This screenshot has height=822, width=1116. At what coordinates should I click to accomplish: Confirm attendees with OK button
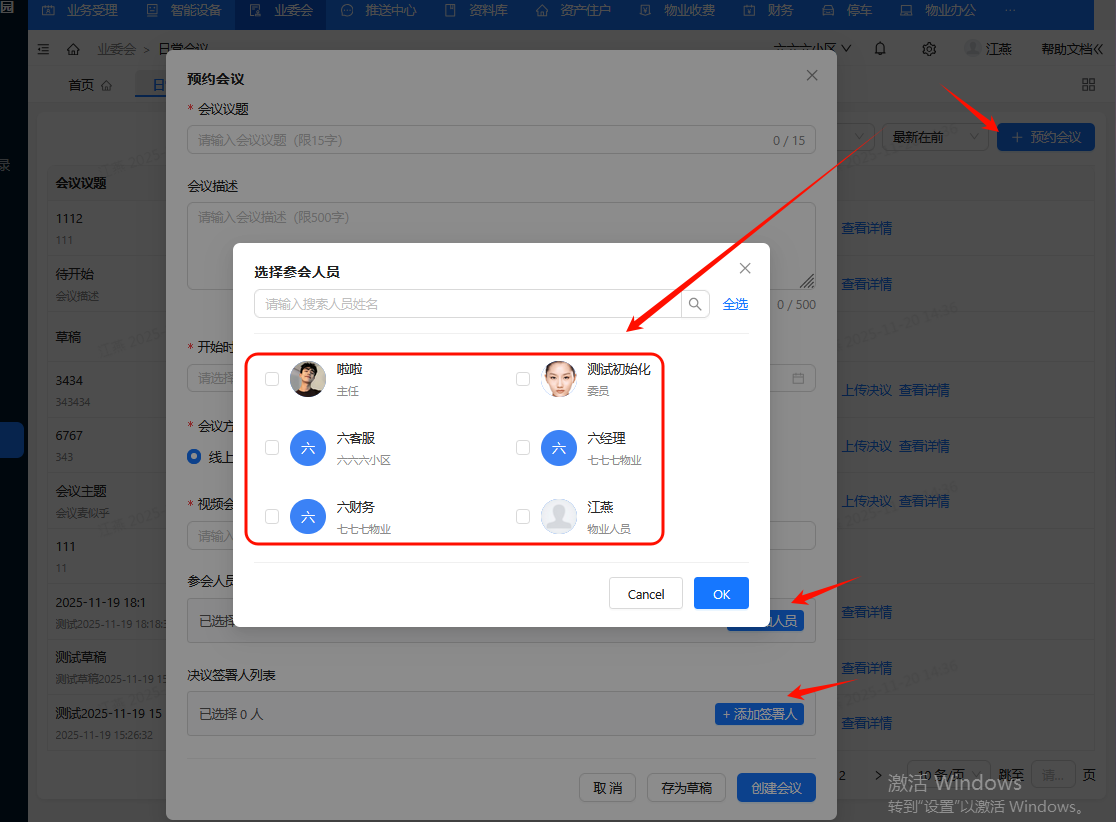pyautogui.click(x=721, y=594)
